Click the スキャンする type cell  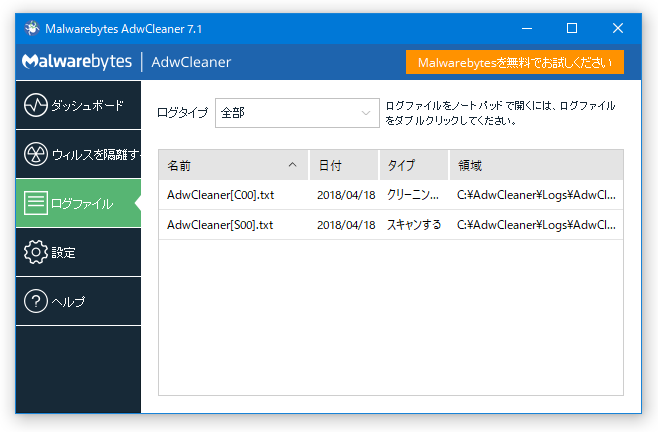pyautogui.click(x=414, y=225)
